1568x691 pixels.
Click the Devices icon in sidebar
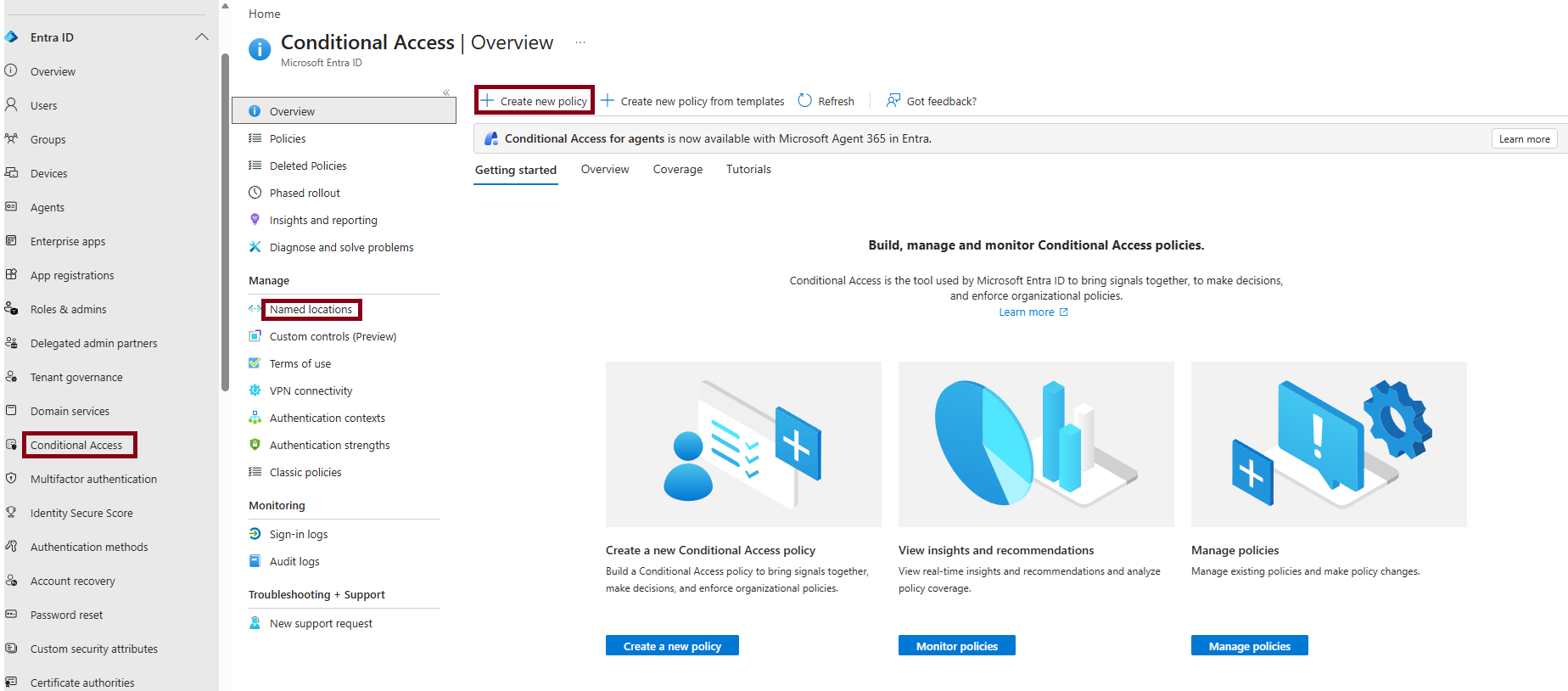point(11,173)
